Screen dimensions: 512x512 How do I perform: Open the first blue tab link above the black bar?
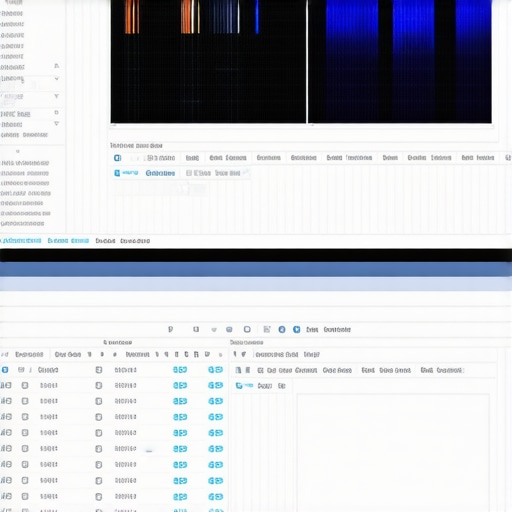pos(21,241)
